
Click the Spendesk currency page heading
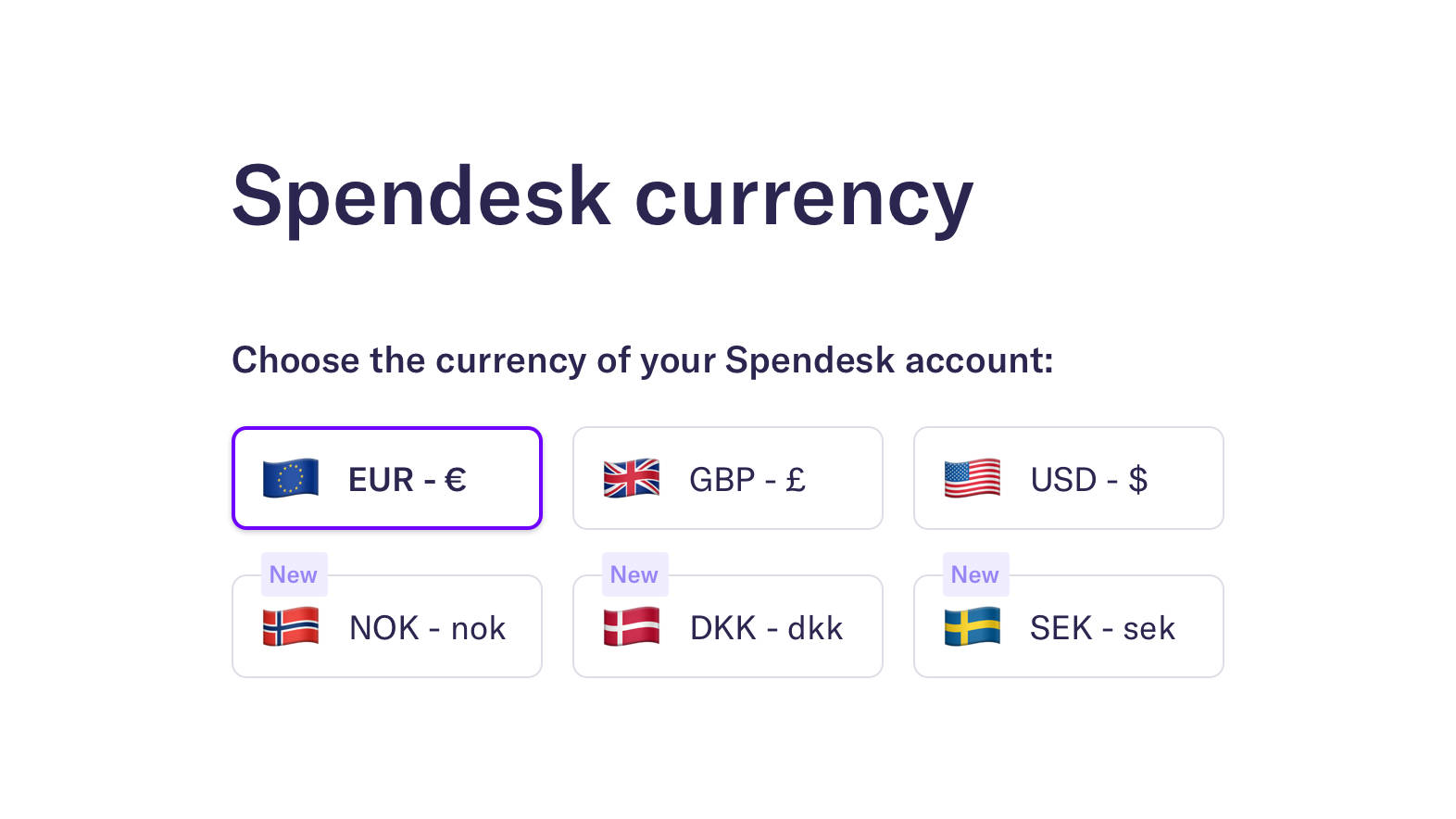tap(602, 196)
